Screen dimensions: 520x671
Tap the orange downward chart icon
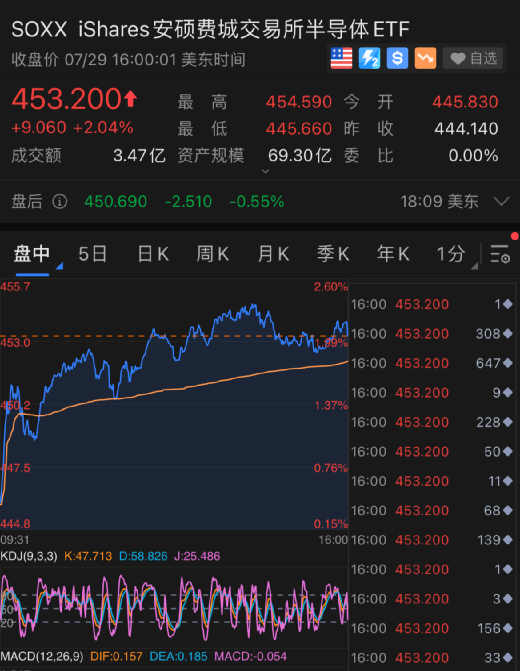pos(425,58)
